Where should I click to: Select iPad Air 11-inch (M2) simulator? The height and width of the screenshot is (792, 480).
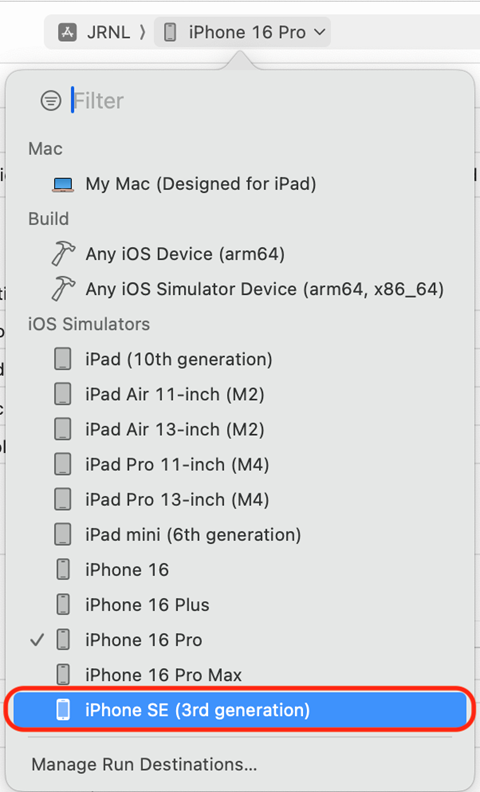pos(240,394)
